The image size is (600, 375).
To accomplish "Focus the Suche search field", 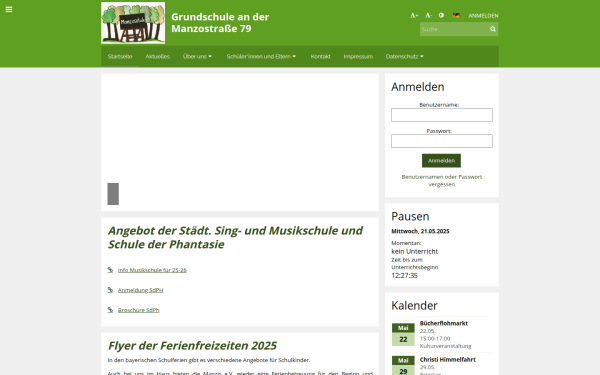I will click(453, 29).
